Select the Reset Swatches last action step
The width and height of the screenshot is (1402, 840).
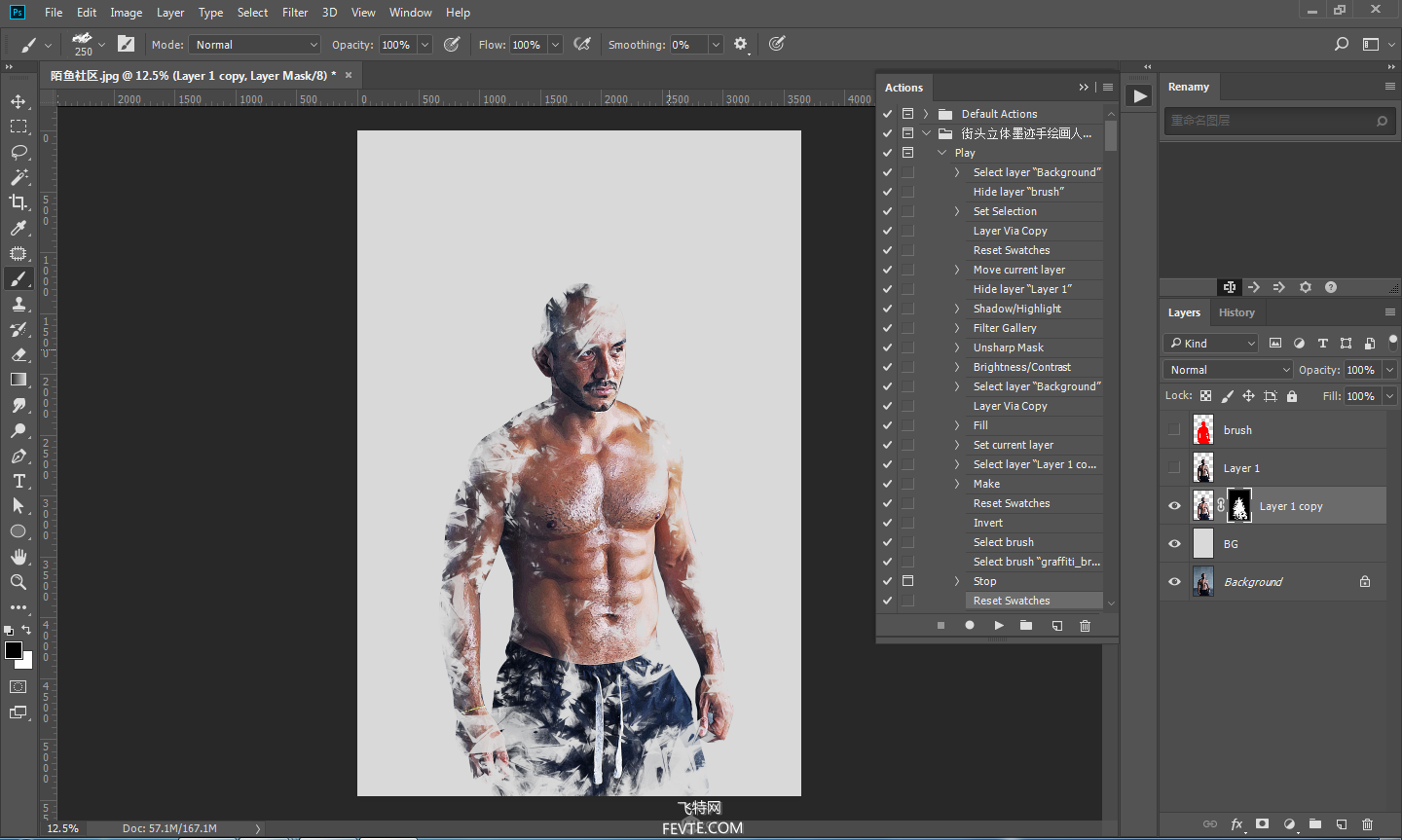[x=1034, y=601]
